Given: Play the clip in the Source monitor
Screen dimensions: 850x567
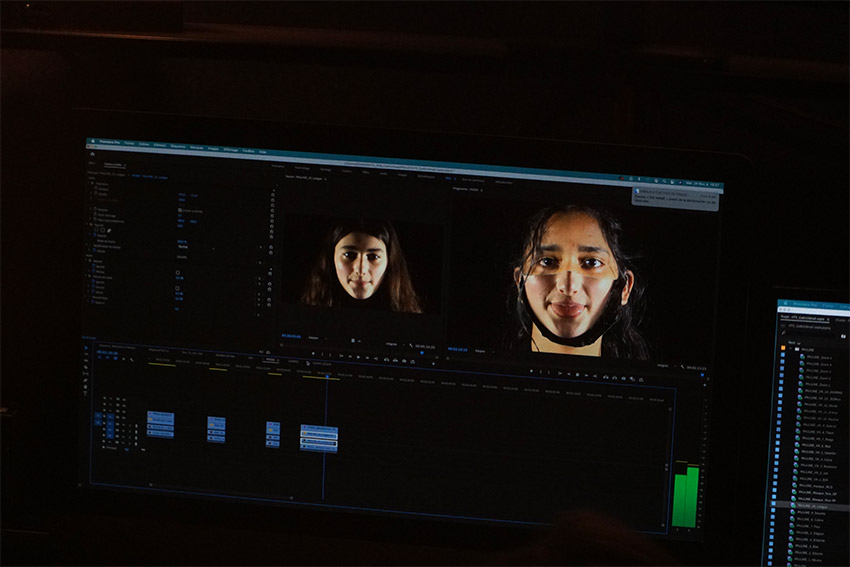Looking at the screenshot, I should (358, 357).
